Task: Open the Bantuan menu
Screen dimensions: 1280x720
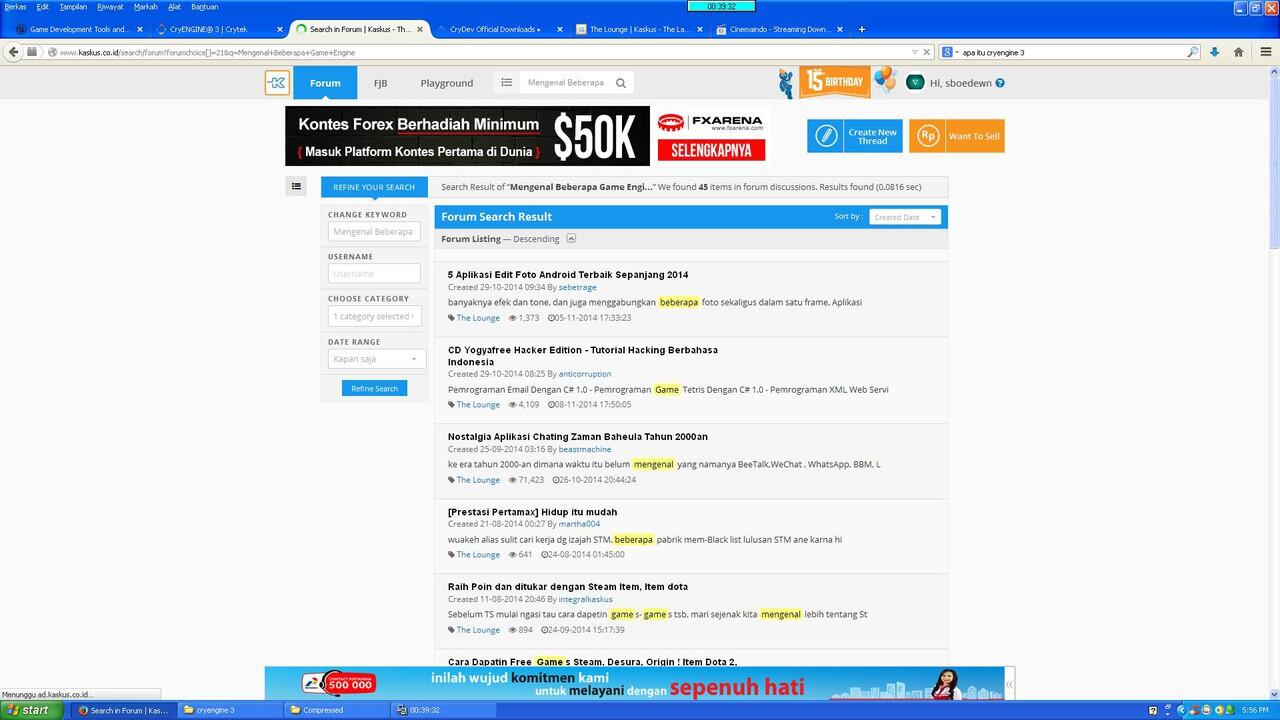Action: click(x=204, y=7)
